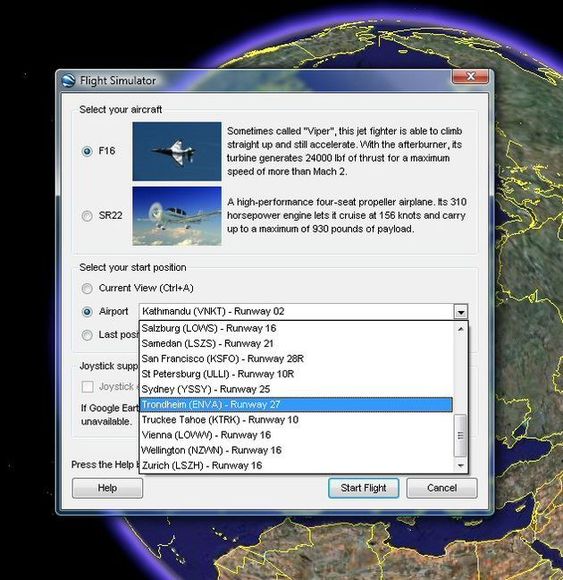Select the Last position radio button

click(87, 335)
